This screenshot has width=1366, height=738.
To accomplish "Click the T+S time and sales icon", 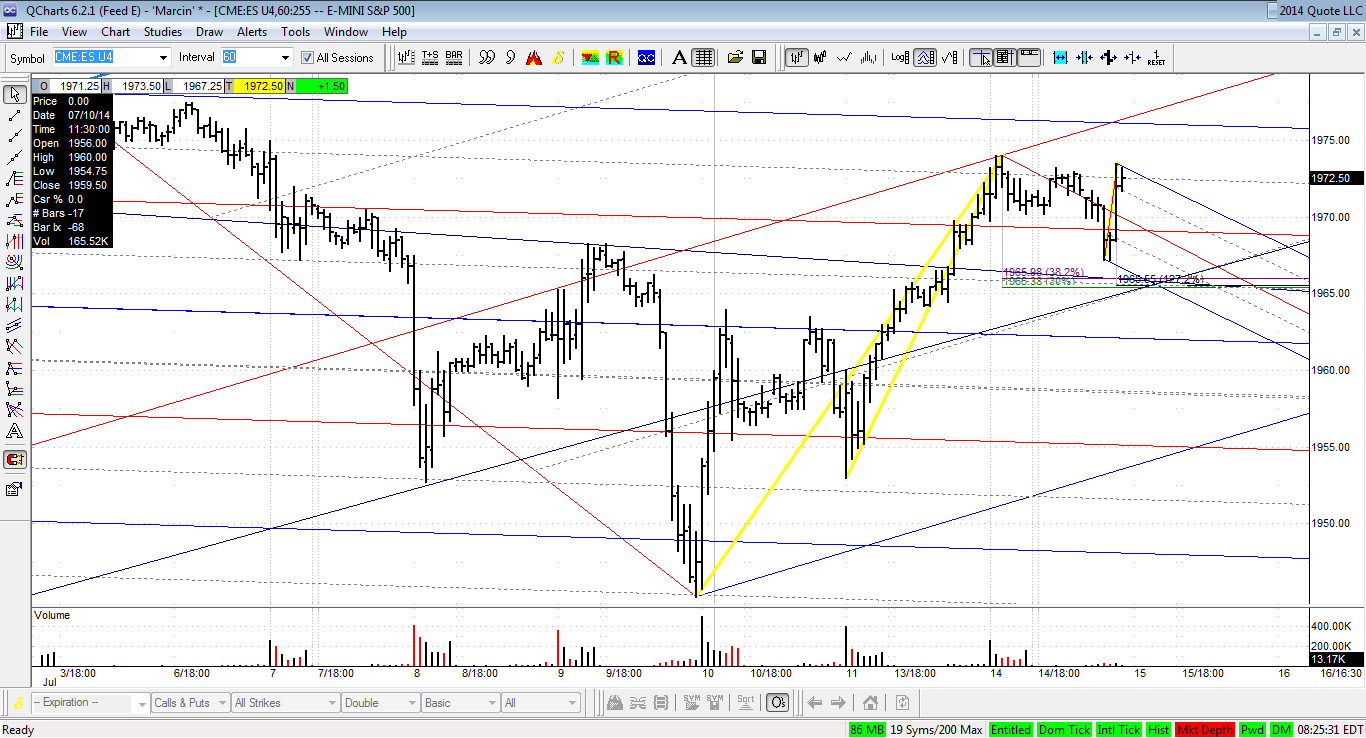I will point(430,57).
